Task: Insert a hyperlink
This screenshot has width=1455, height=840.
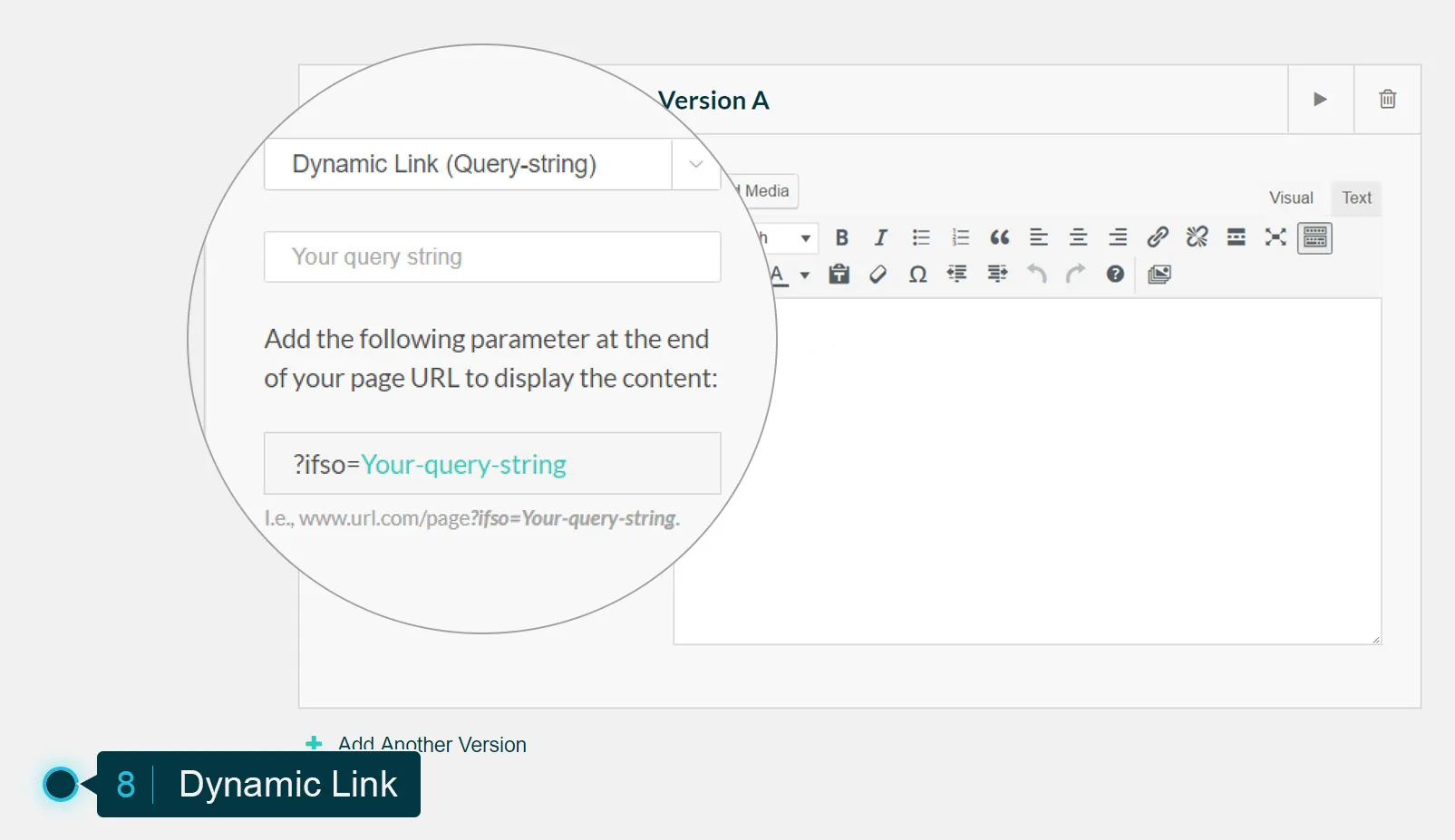Action: 1158,237
